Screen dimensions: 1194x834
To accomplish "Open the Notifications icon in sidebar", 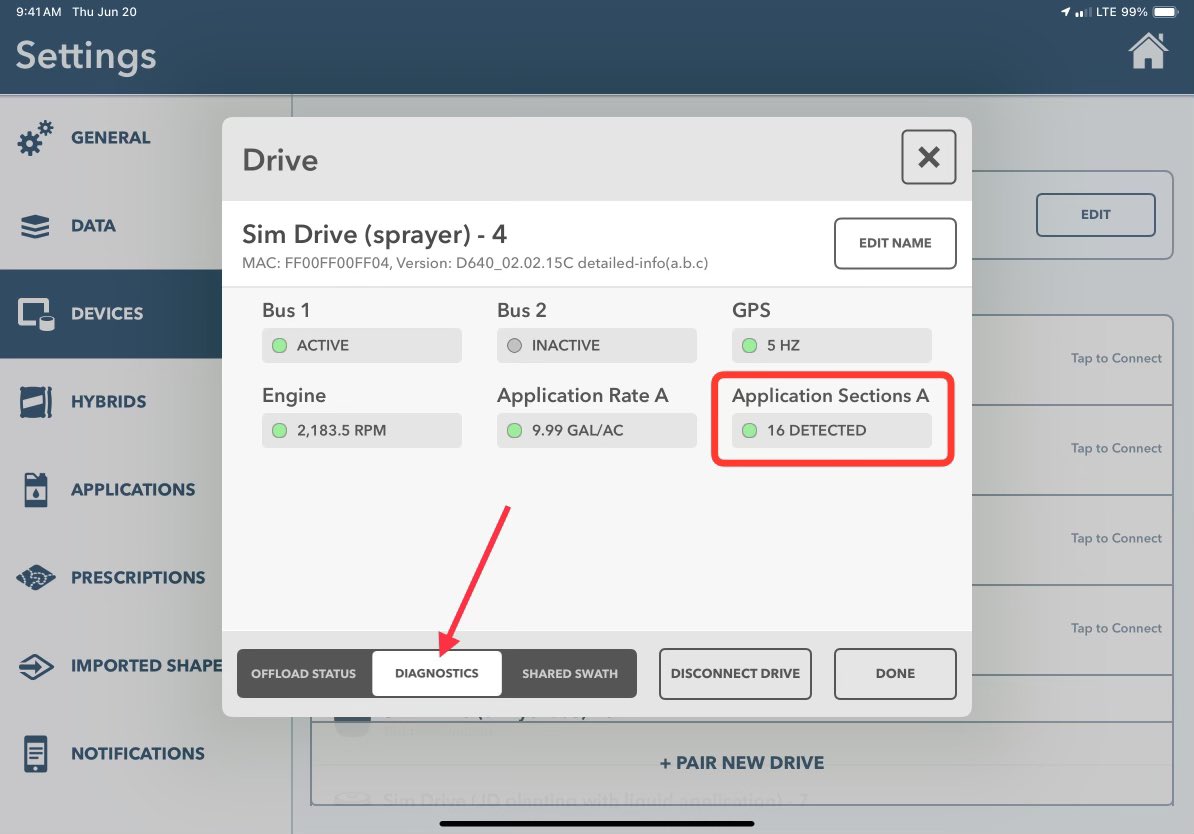I will click(x=36, y=754).
